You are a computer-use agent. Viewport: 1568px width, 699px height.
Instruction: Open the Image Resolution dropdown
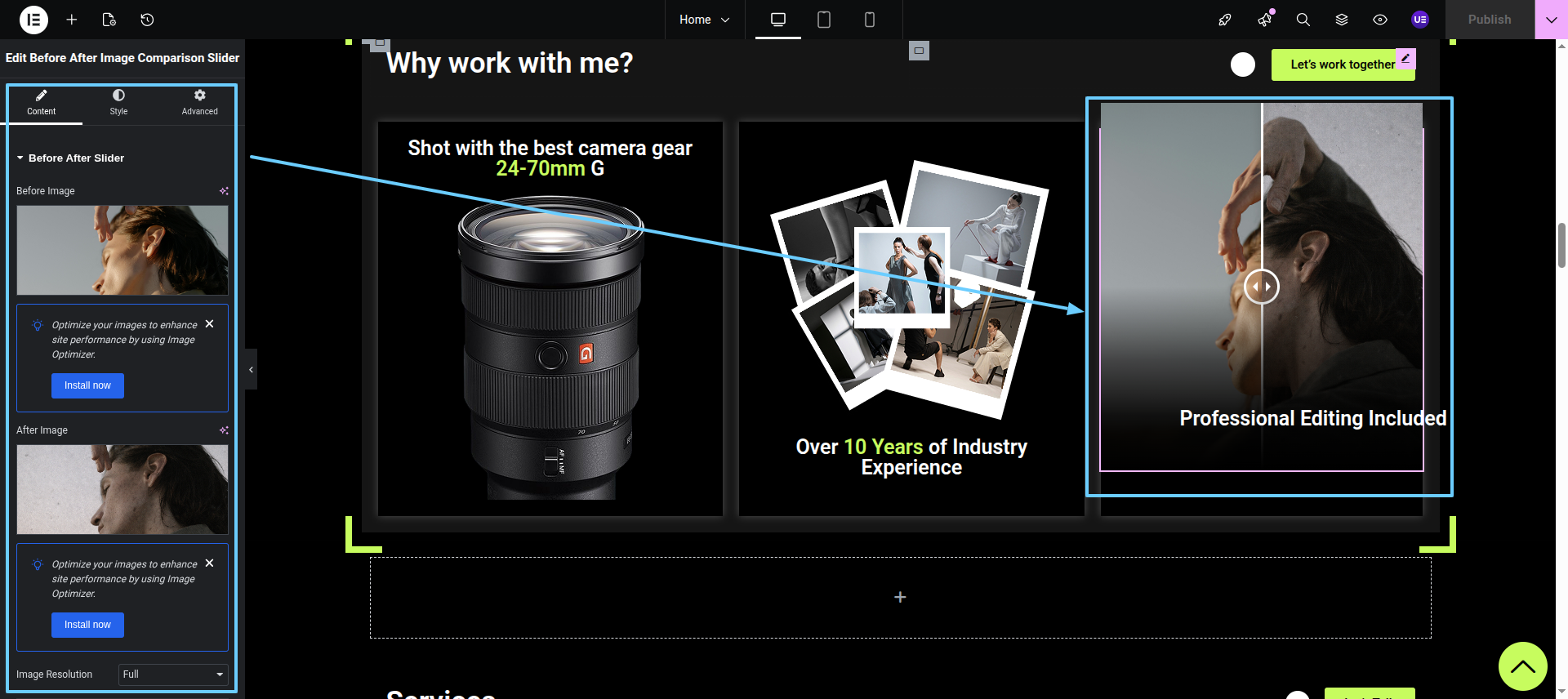pyautogui.click(x=172, y=675)
